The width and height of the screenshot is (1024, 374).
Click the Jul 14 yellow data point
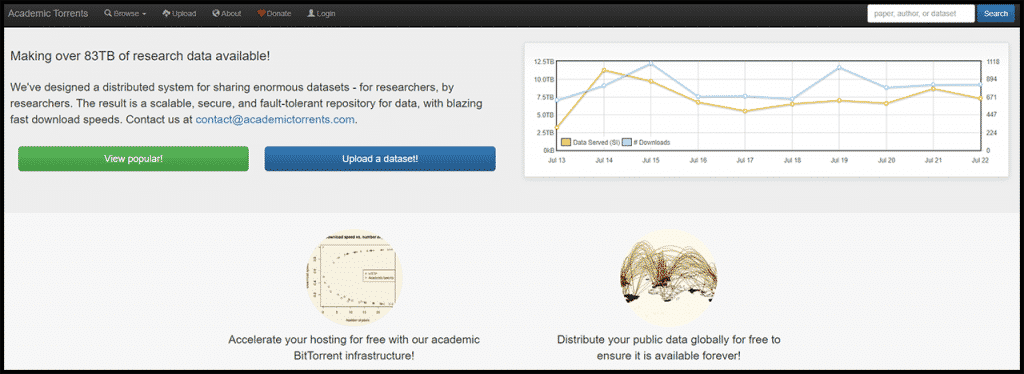[604, 70]
